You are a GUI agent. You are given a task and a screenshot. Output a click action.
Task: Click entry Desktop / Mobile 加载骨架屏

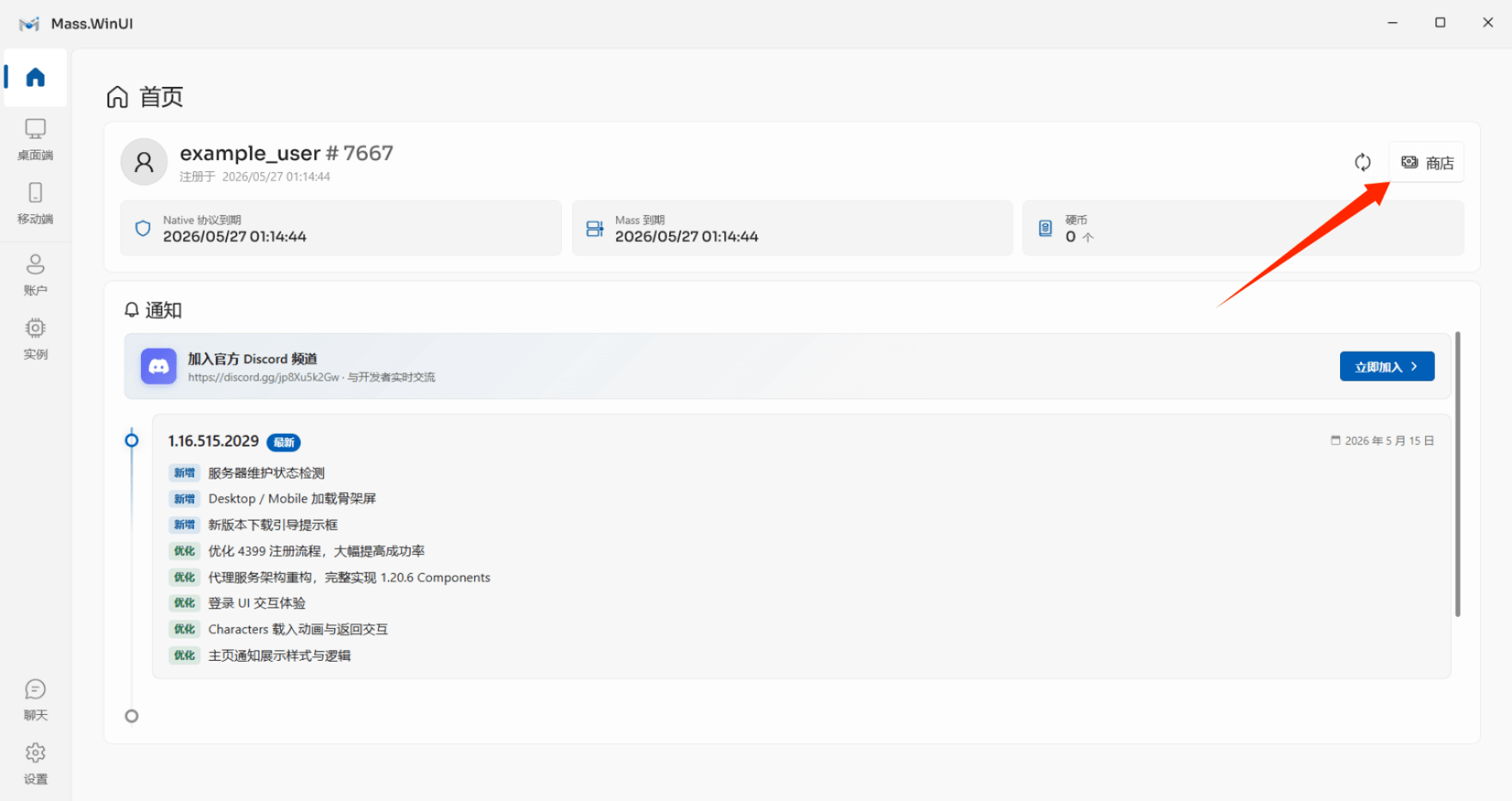[292, 498]
